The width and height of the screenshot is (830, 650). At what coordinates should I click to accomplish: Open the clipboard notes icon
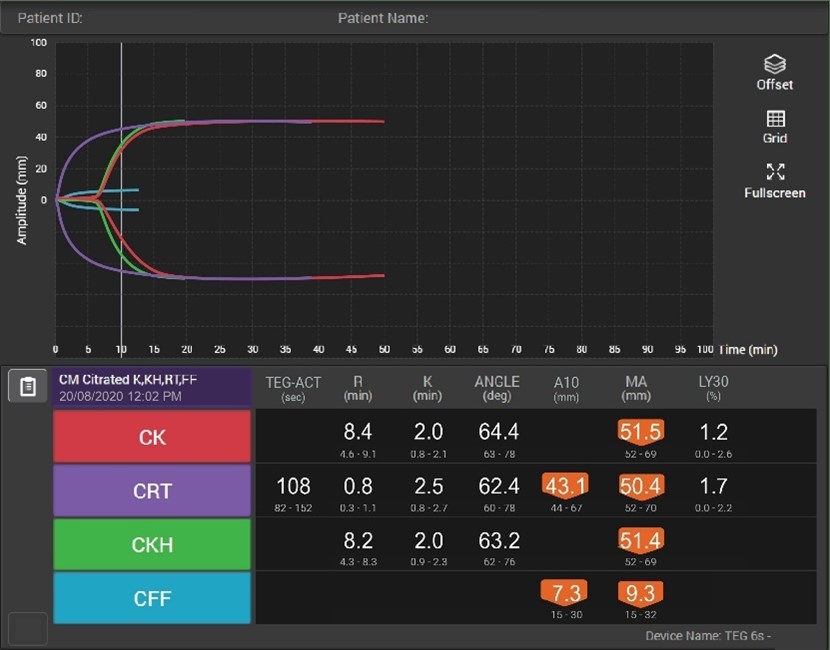tap(28, 386)
